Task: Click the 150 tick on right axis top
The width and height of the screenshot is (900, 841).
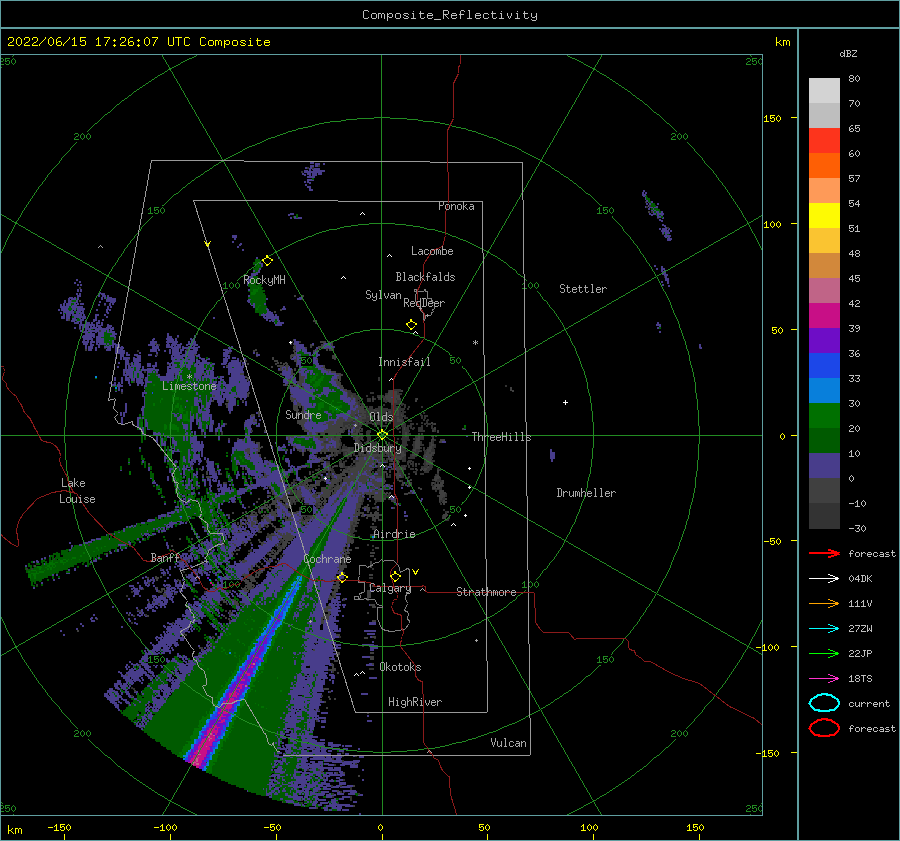Action: click(773, 118)
